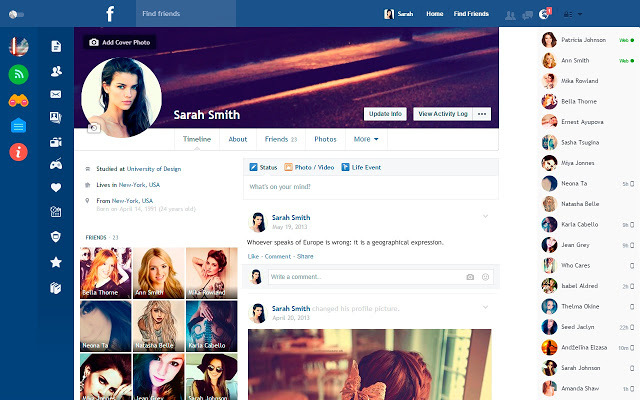Image resolution: width=640 pixels, height=400 pixels.
Task: Open chat with Ernest Ayupova
Action: [x=588, y=122]
